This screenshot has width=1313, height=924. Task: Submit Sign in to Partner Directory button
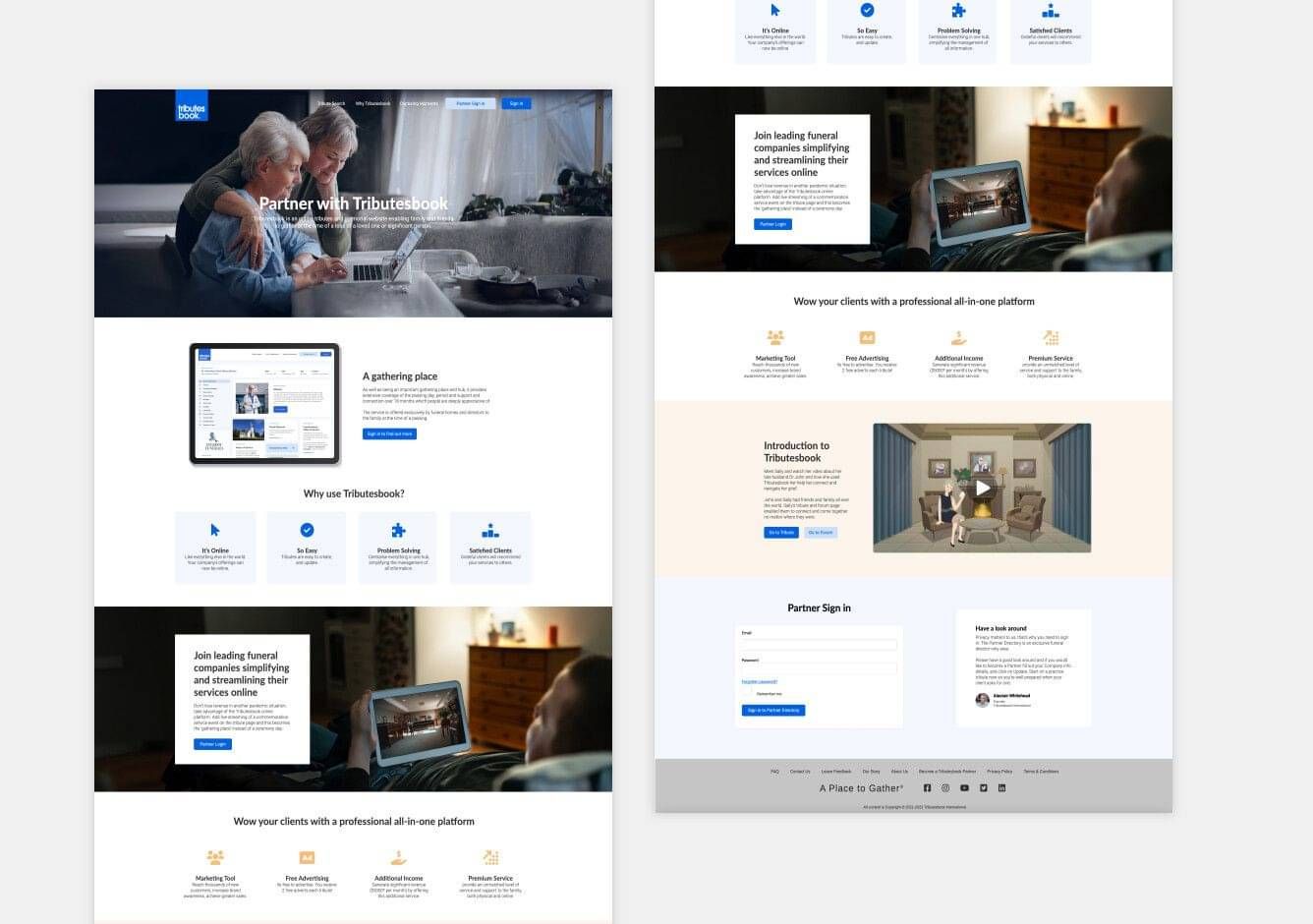(x=773, y=710)
